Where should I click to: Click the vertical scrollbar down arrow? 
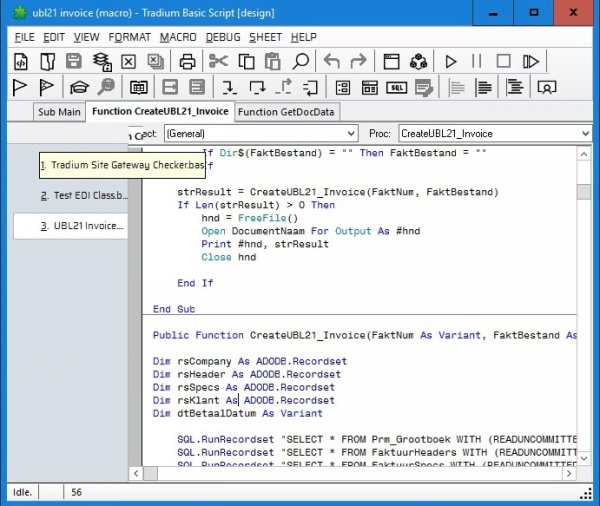pos(584,458)
